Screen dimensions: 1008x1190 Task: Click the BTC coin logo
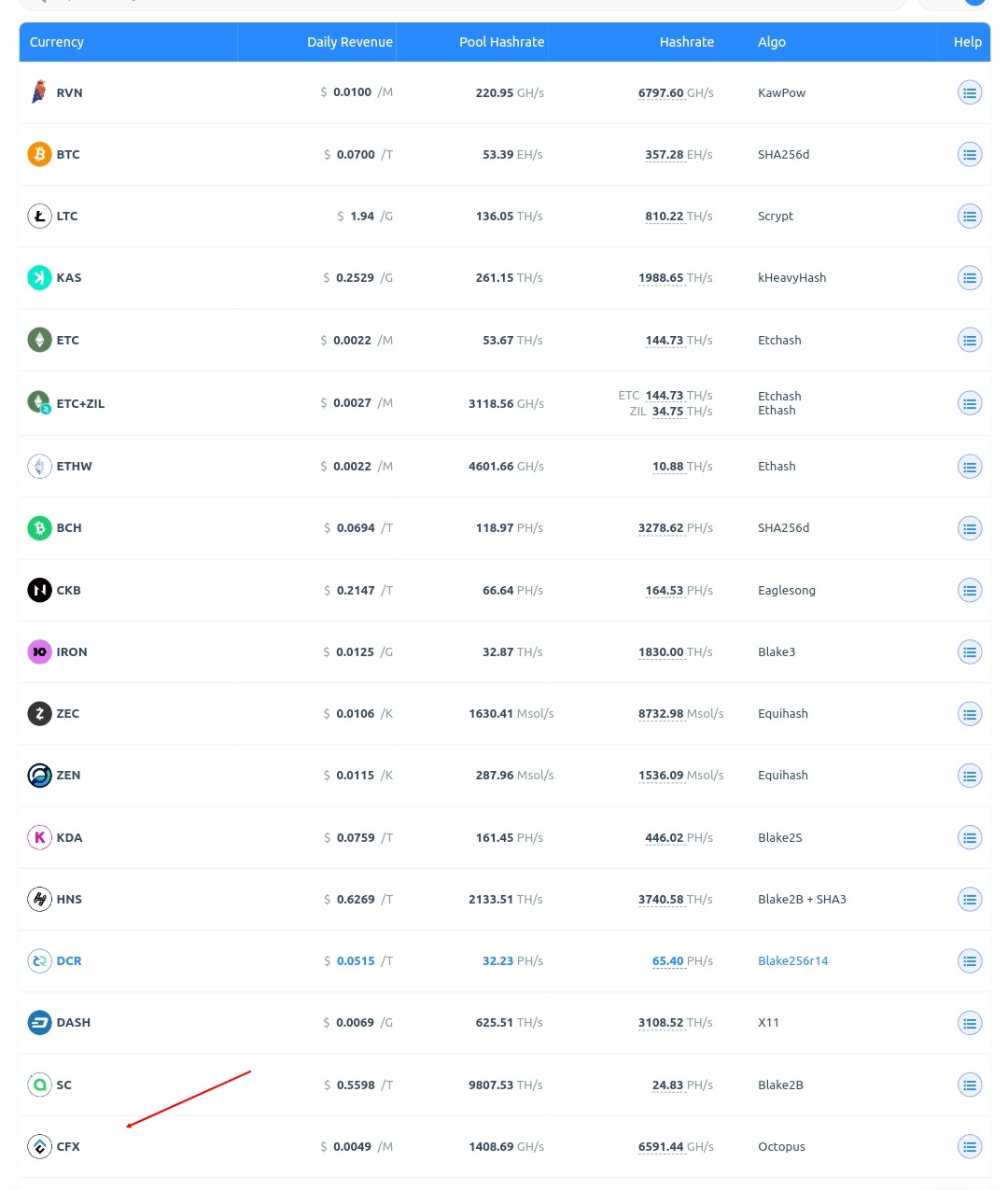[39, 154]
